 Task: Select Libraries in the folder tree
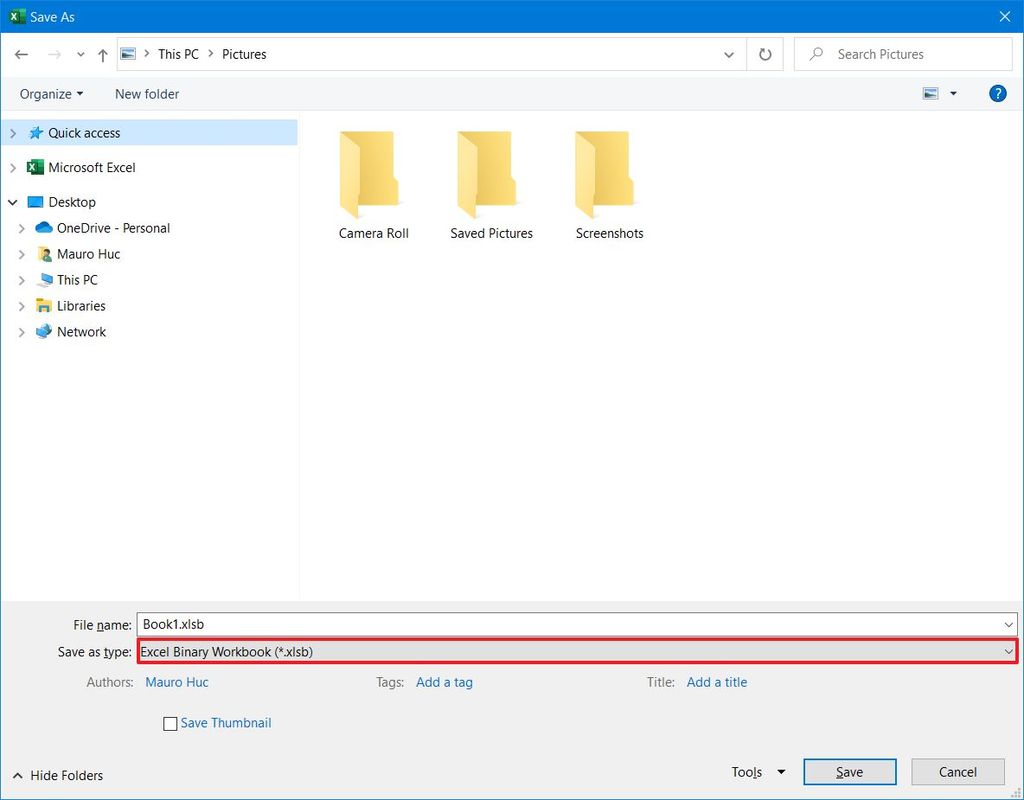81,305
